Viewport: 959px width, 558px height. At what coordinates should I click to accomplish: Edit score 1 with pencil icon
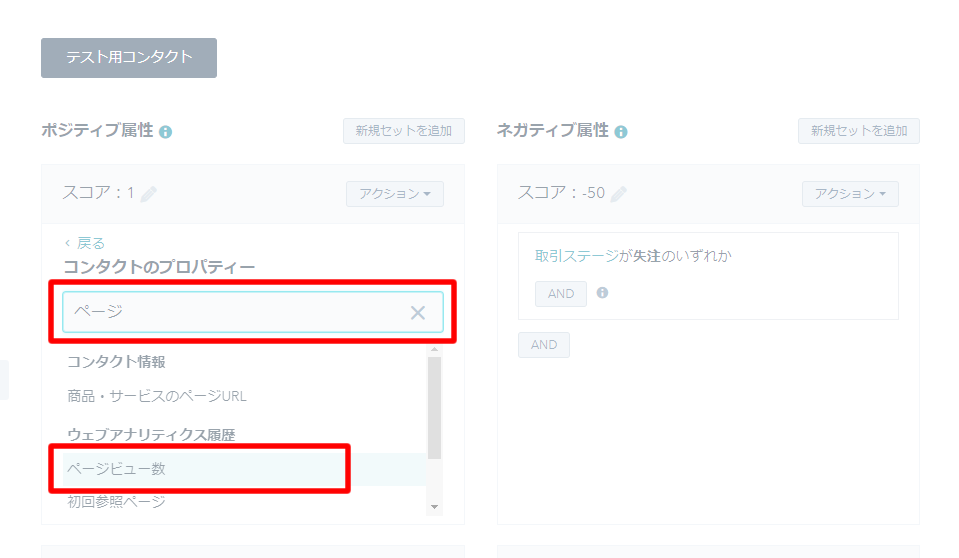pos(149,194)
